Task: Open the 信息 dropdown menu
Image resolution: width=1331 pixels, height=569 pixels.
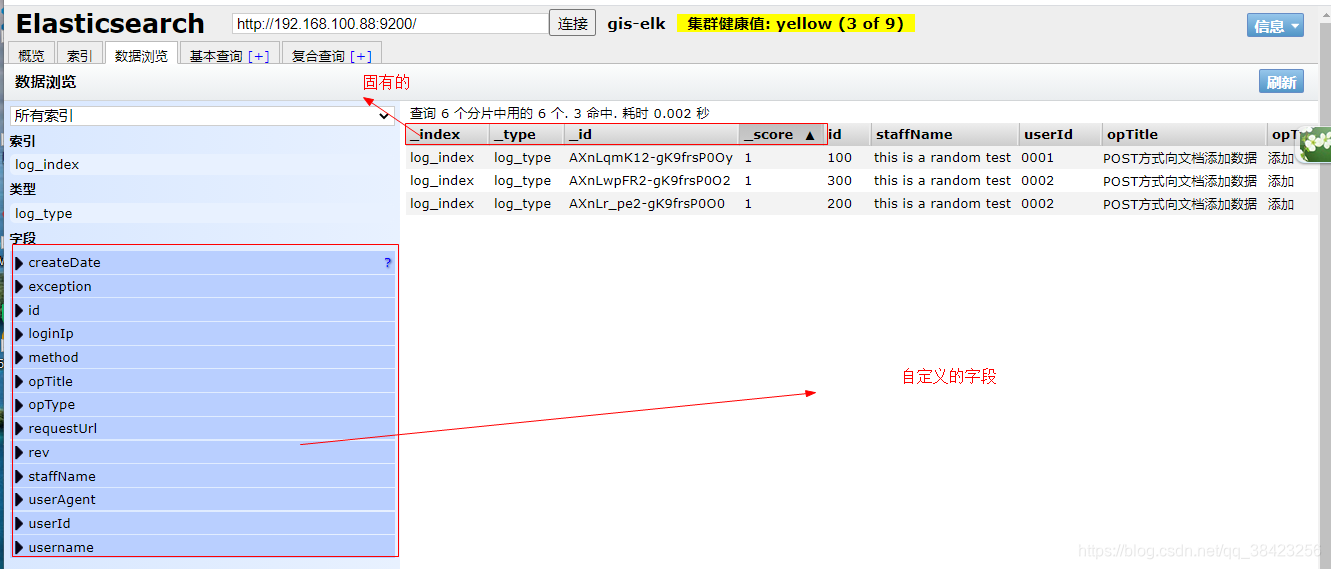Action: pyautogui.click(x=1275, y=26)
